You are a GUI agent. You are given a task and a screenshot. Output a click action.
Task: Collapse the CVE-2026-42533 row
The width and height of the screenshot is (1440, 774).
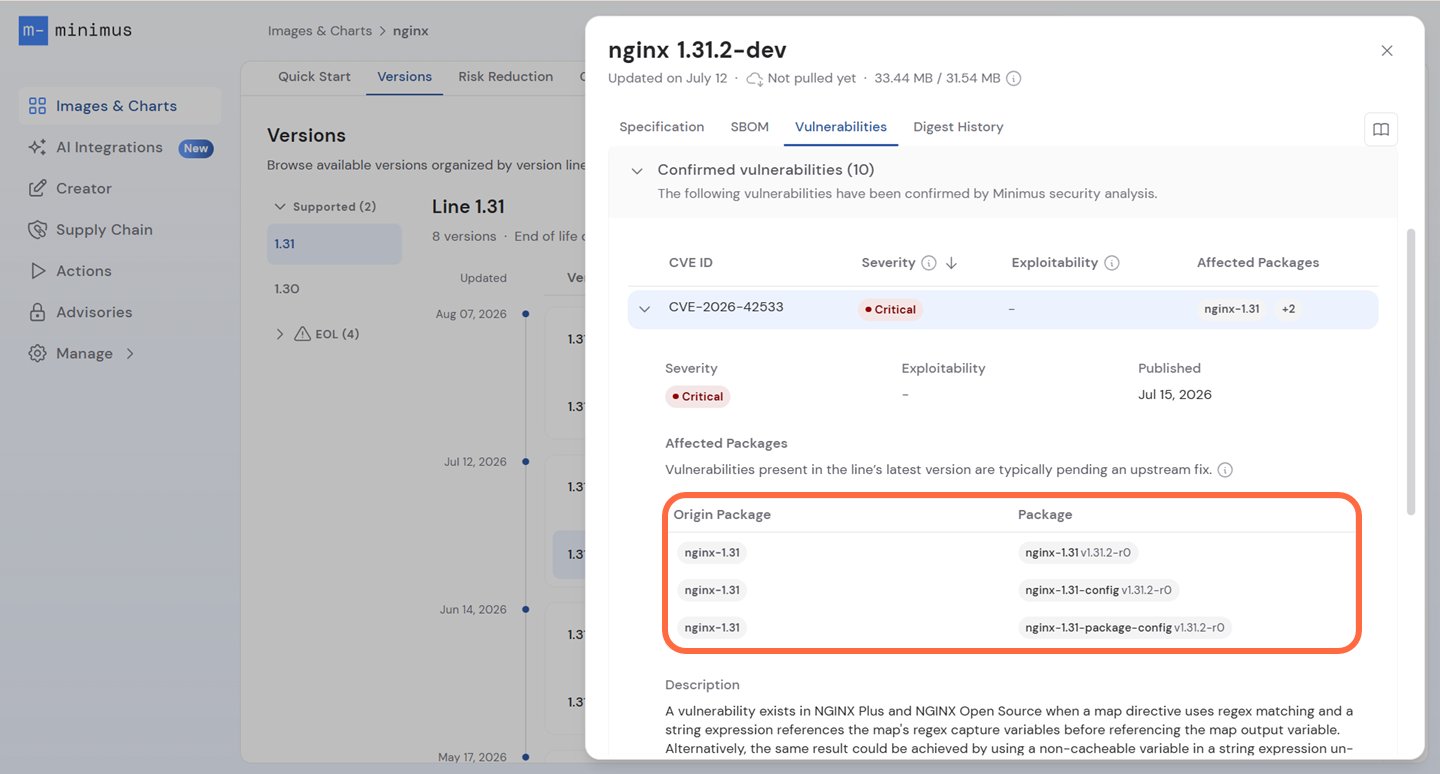click(x=645, y=309)
